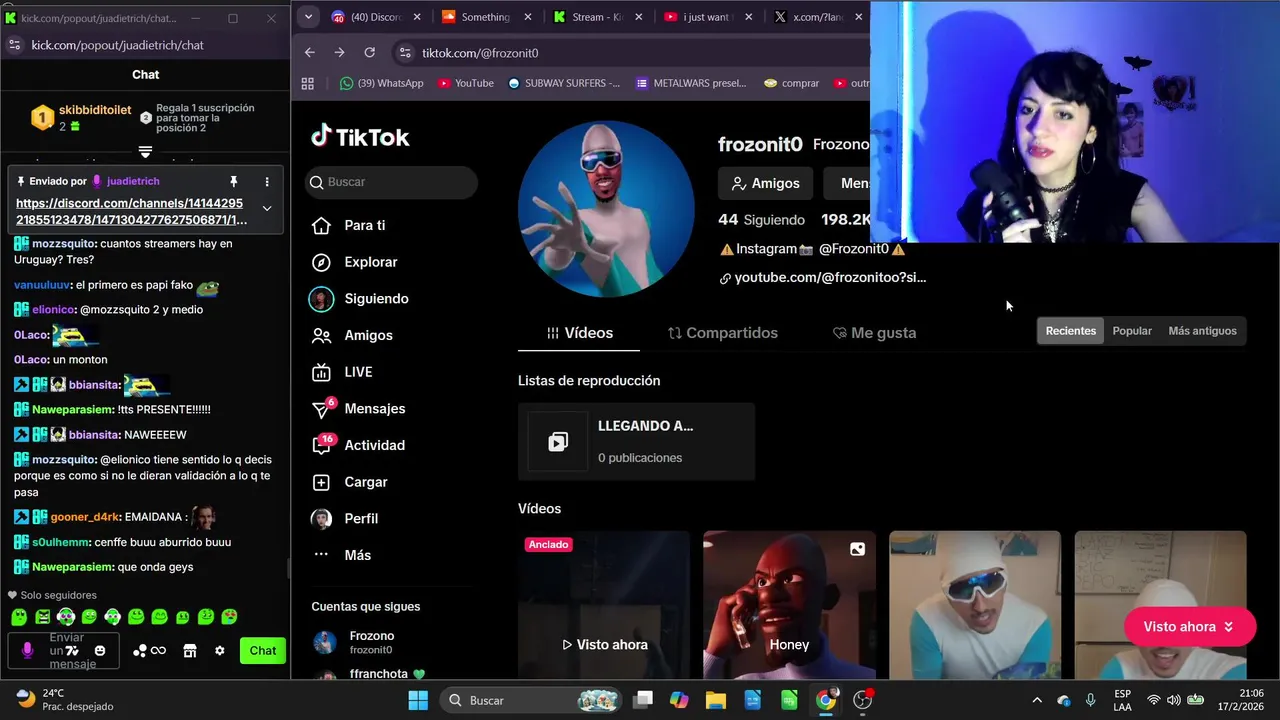Screen dimensions: 1280x720
Task: Sort videos by Recientes
Action: (1070, 331)
